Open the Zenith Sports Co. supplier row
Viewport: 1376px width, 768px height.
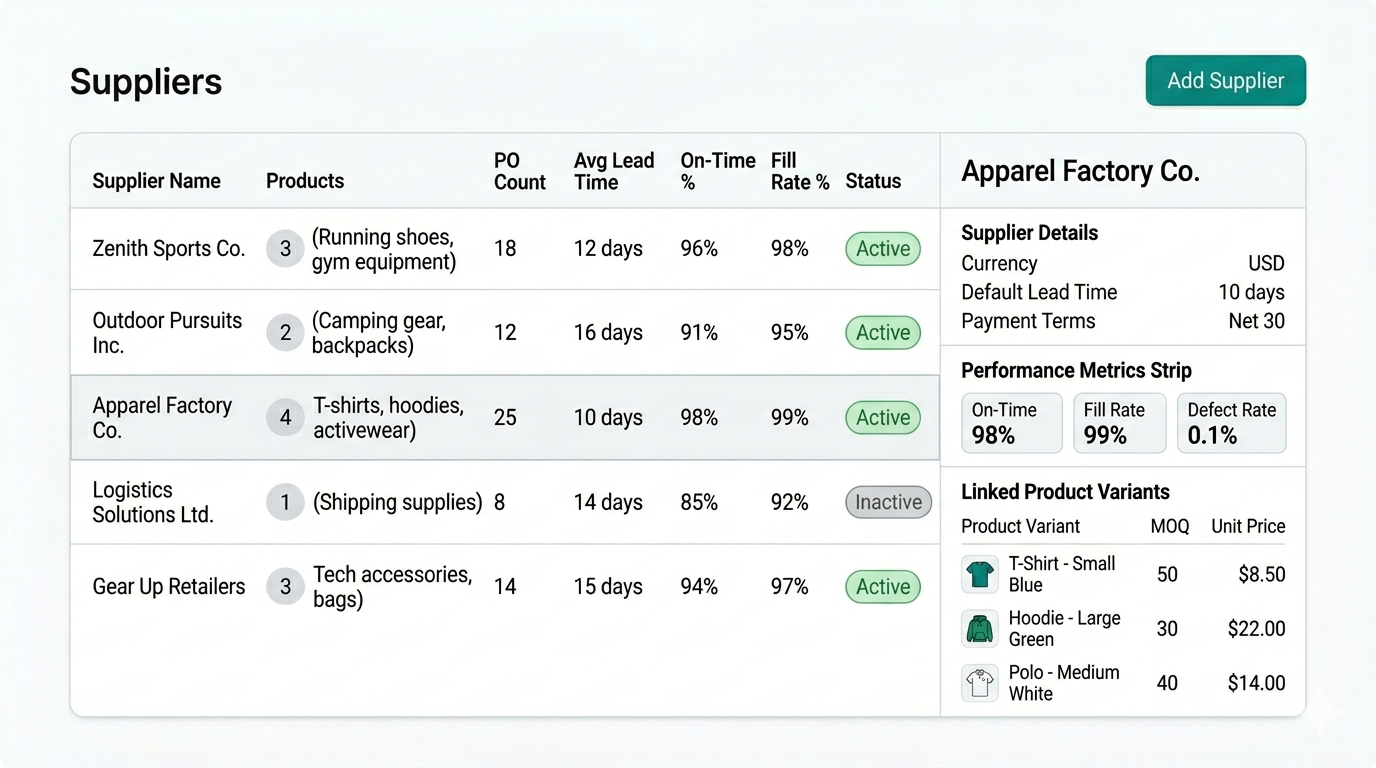[168, 249]
